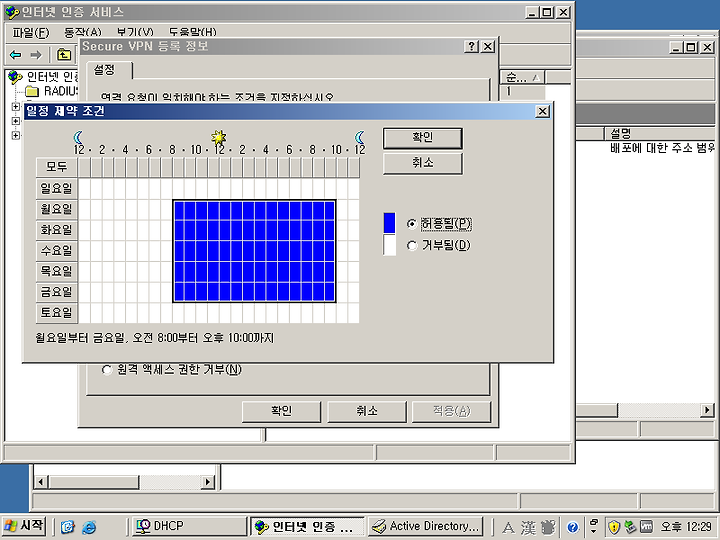Viewport: 720px width, 540px height.
Task: Open the Help (도움말) menu
Action: click(x=192, y=32)
